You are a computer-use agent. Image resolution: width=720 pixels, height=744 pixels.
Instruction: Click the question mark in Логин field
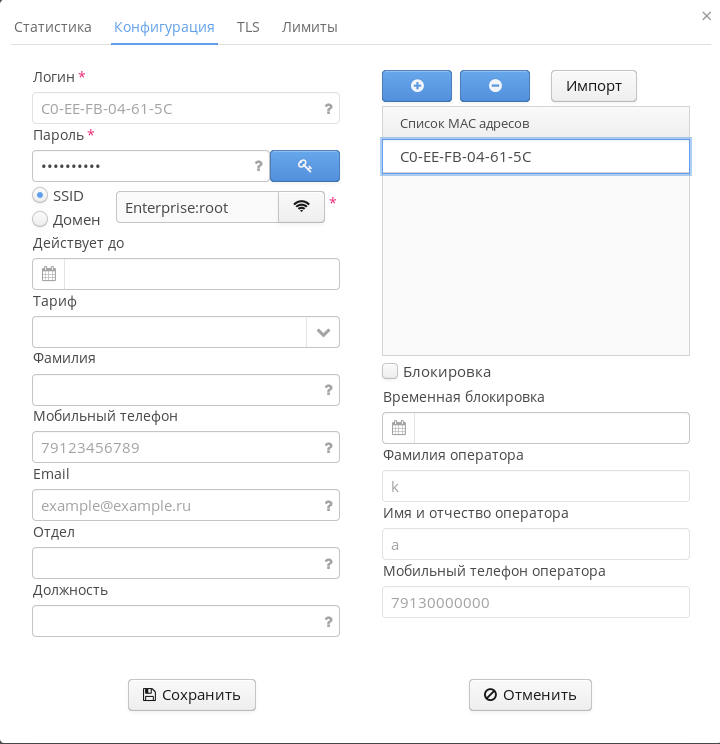(328, 109)
